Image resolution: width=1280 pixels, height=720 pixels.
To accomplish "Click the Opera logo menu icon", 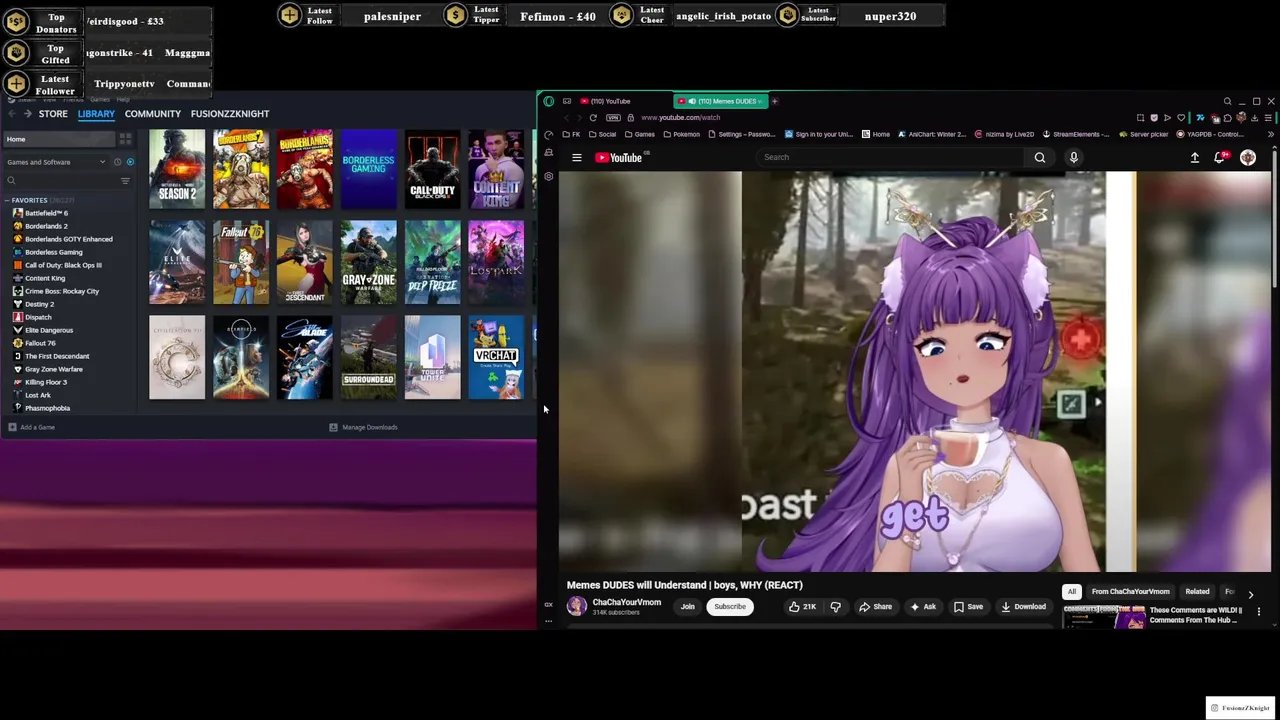I will click(549, 101).
